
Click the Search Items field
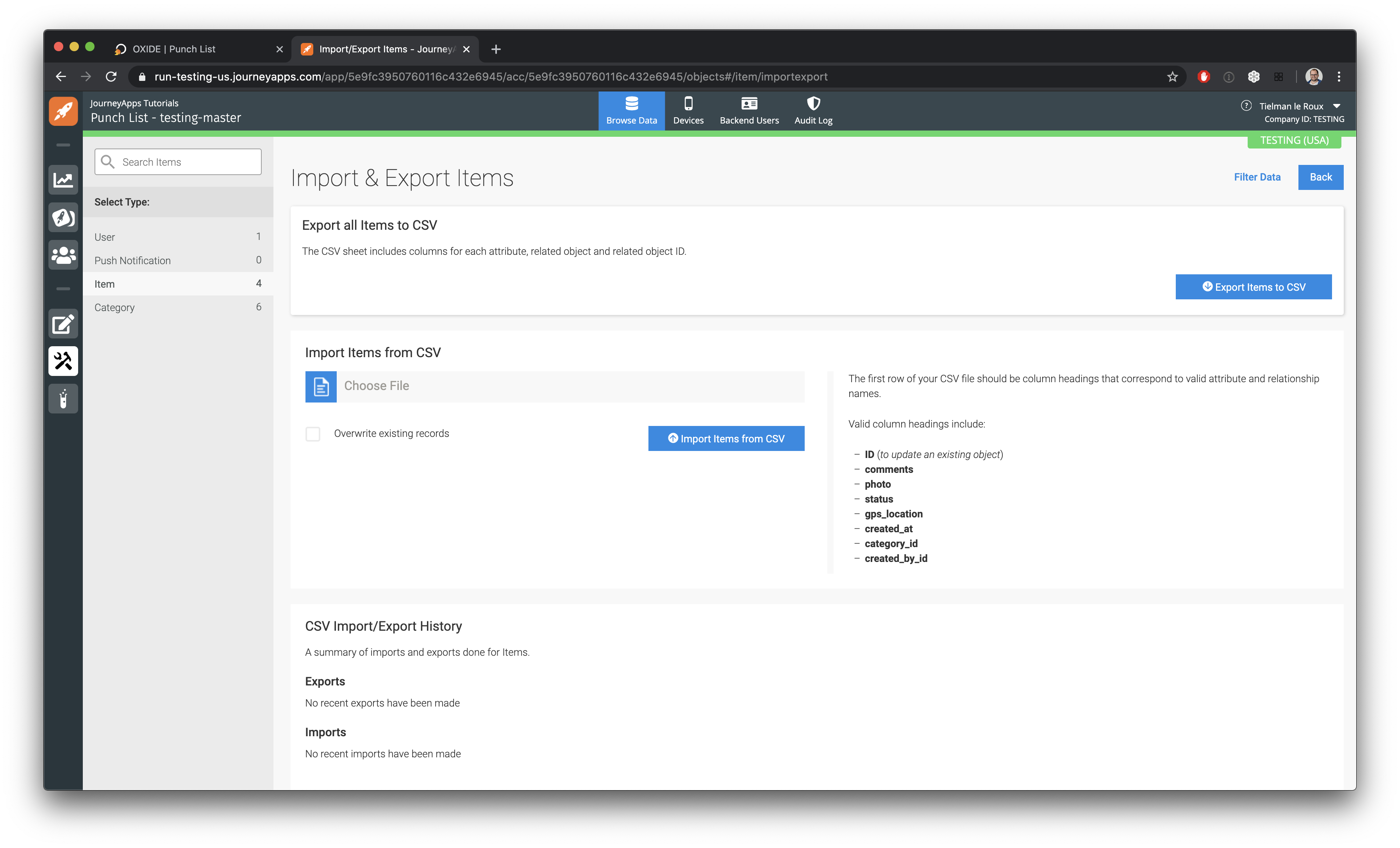178,162
